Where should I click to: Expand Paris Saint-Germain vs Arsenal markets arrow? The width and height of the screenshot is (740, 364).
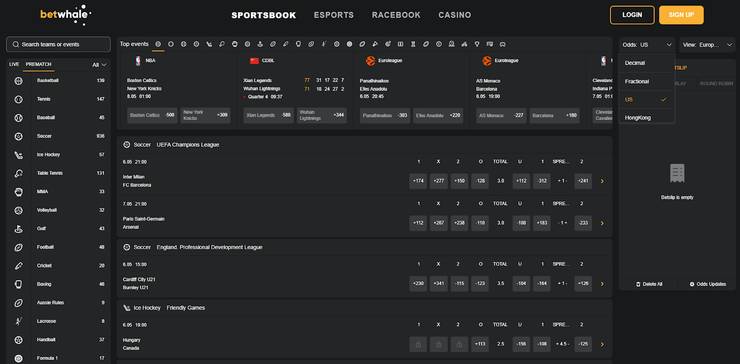point(602,223)
